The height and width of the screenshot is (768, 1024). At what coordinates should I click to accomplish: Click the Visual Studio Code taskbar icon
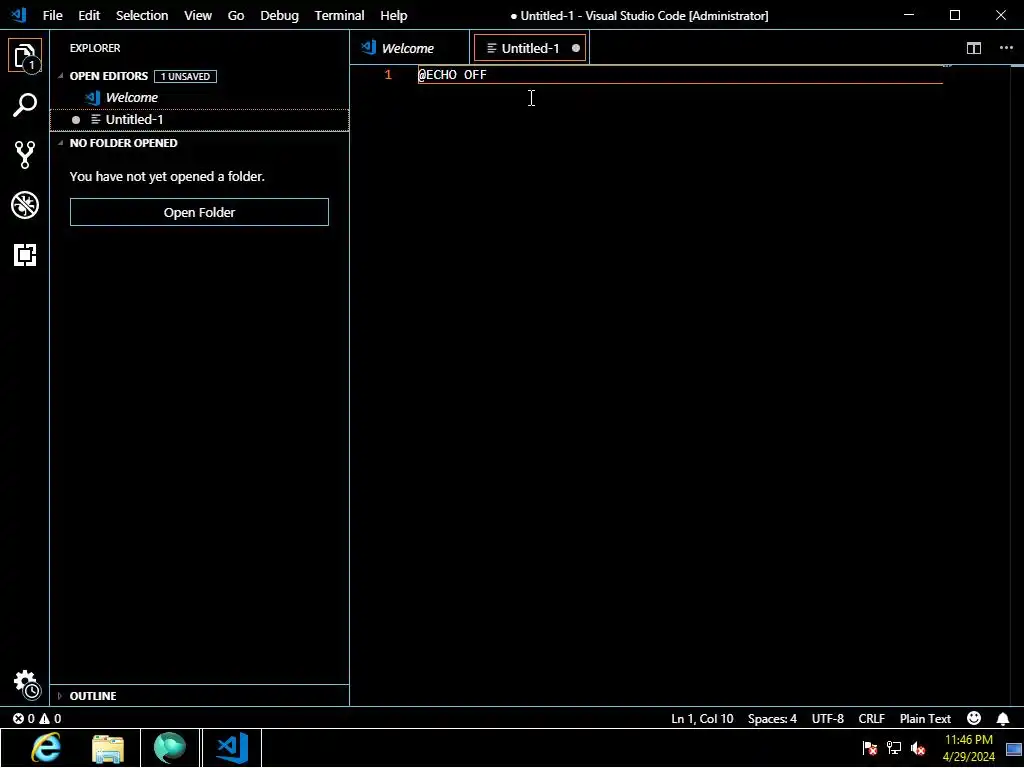click(x=232, y=748)
